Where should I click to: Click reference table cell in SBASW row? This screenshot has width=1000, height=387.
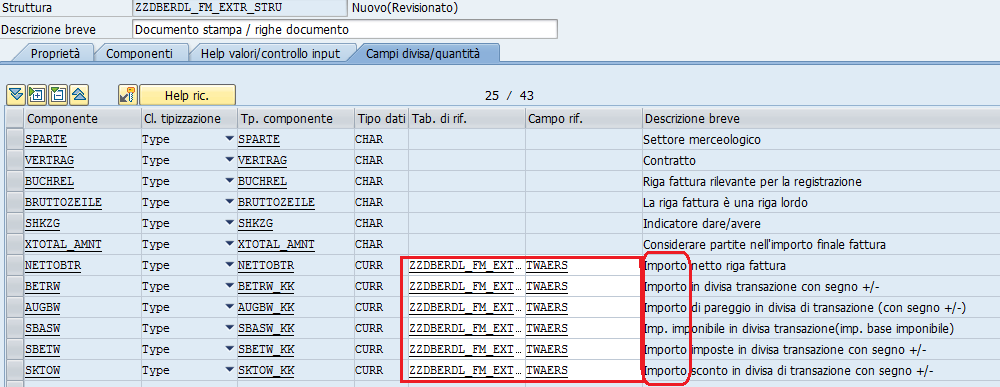pos(467,328)
